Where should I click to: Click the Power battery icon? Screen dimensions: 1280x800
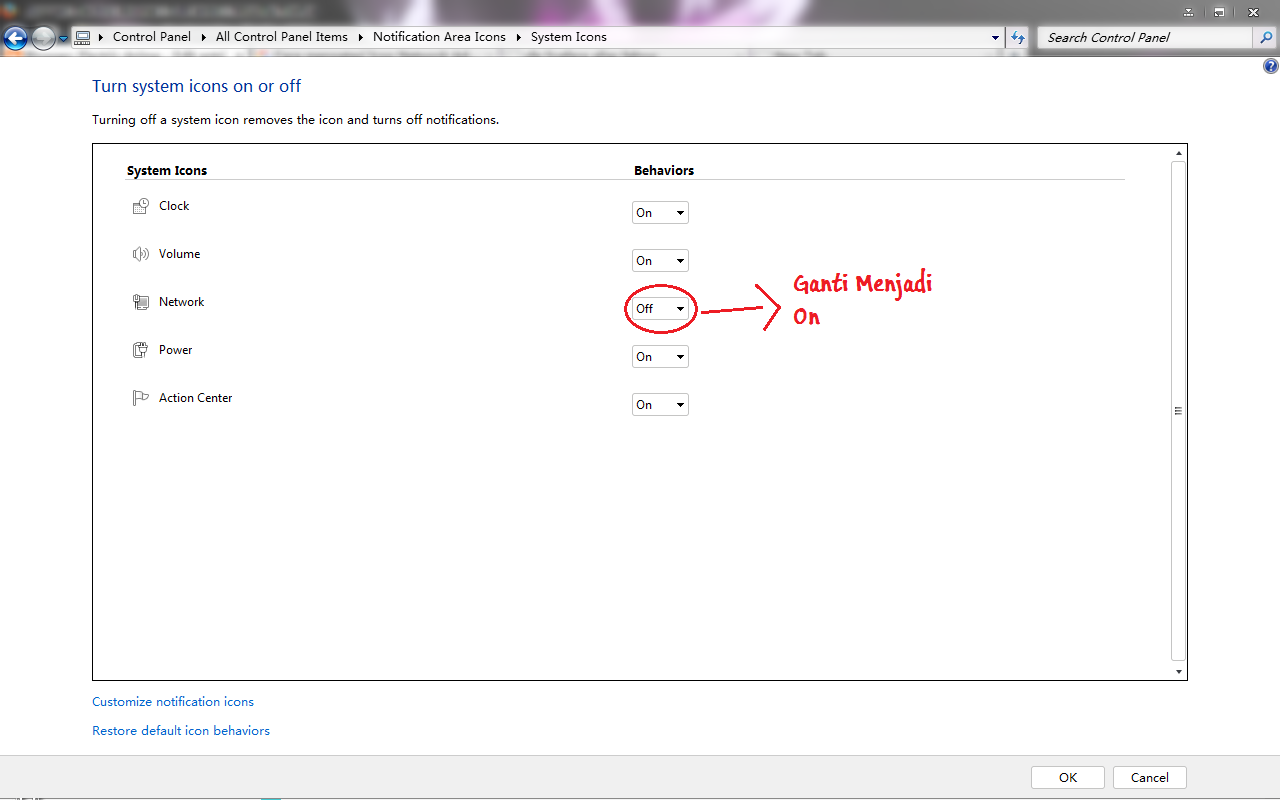tap(141, 349)
